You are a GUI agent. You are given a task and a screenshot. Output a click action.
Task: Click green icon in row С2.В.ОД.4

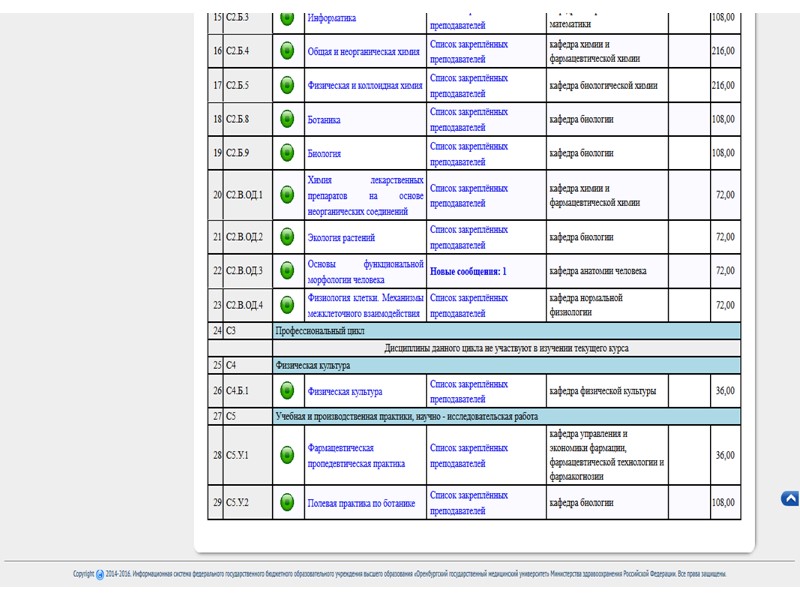287,305
